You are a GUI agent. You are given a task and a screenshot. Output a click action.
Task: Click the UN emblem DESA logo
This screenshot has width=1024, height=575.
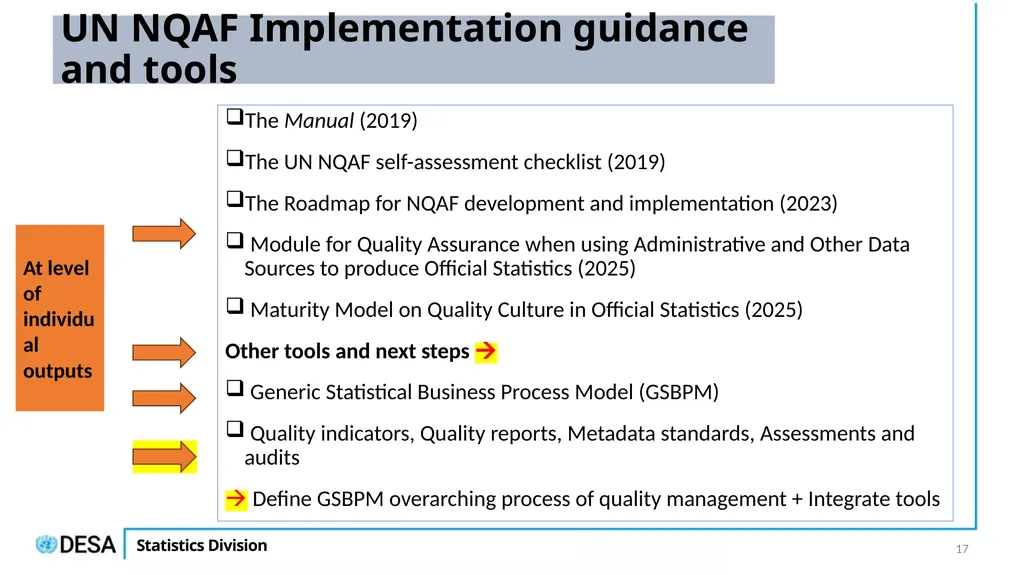(x=75, y=544)
